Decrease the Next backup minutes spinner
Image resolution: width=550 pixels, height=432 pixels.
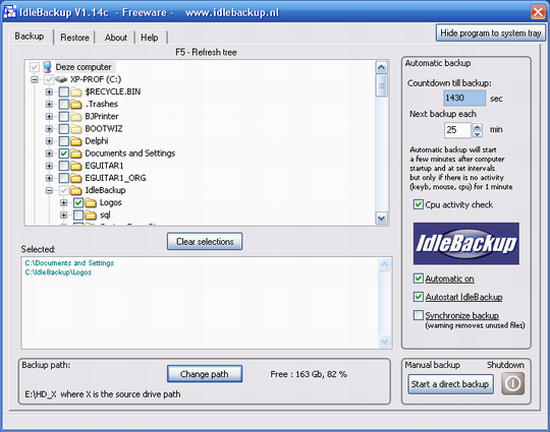coord(477,134)
